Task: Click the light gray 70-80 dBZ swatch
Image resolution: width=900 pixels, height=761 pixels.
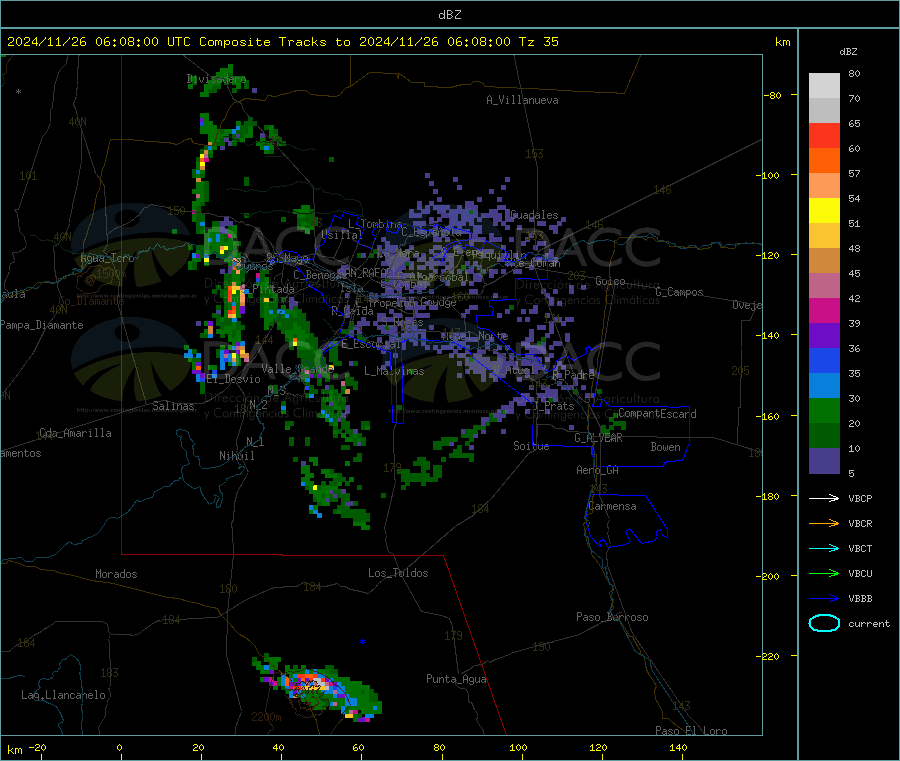Action: [824, 86]
